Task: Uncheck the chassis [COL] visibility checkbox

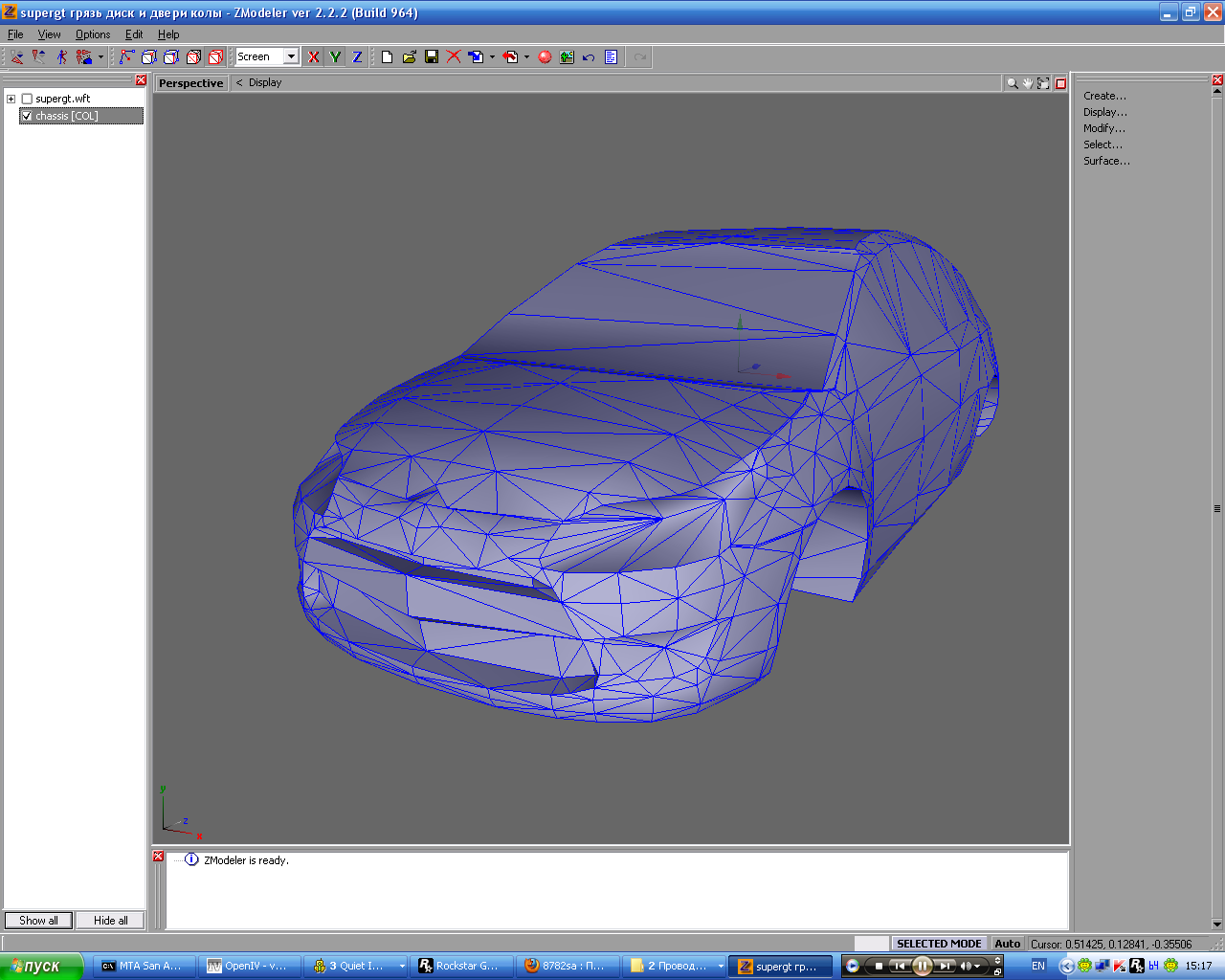Action: click(27, 116)
